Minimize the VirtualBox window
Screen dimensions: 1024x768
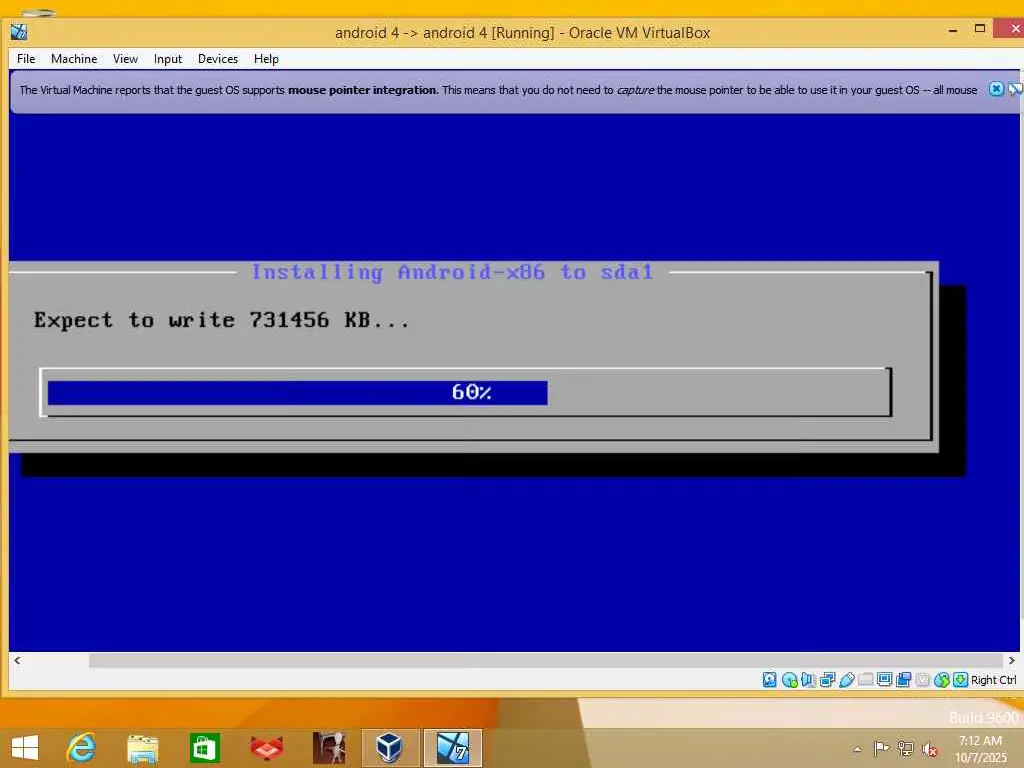(953, 30)
